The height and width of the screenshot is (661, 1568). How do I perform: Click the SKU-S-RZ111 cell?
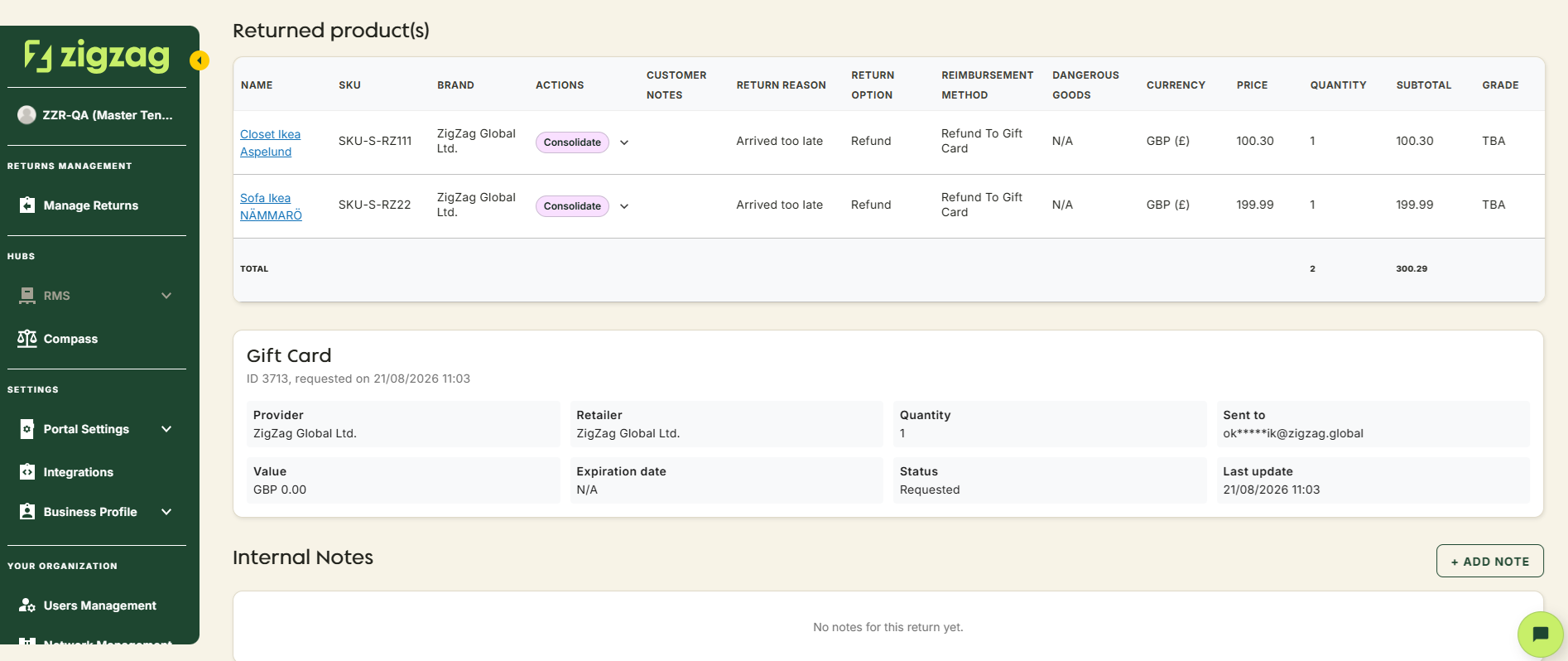[375, 141]
